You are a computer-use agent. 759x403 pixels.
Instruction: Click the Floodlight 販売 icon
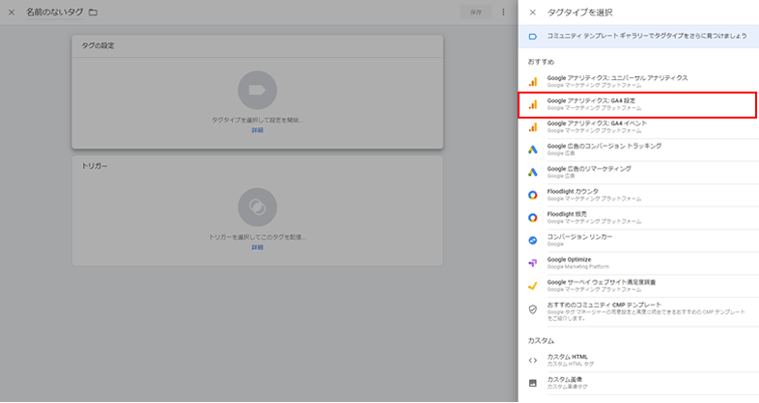click(x=532, y=218)
